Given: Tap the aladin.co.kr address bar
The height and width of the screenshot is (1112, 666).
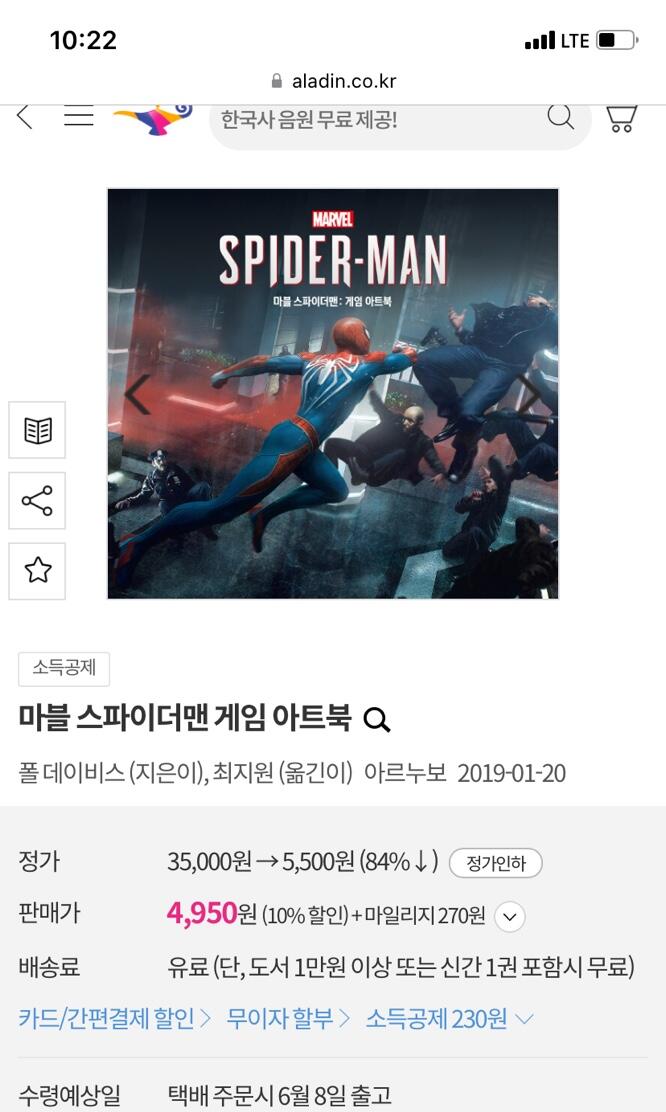Looking at the screenshot, I should pos(333,81).
